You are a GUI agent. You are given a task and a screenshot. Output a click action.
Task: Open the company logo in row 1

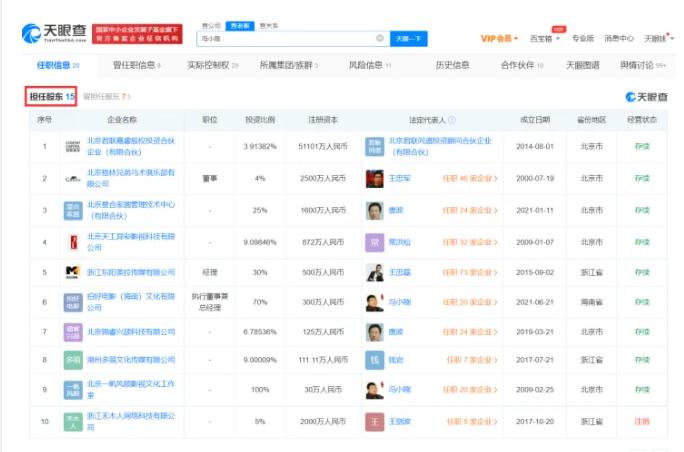73,146
